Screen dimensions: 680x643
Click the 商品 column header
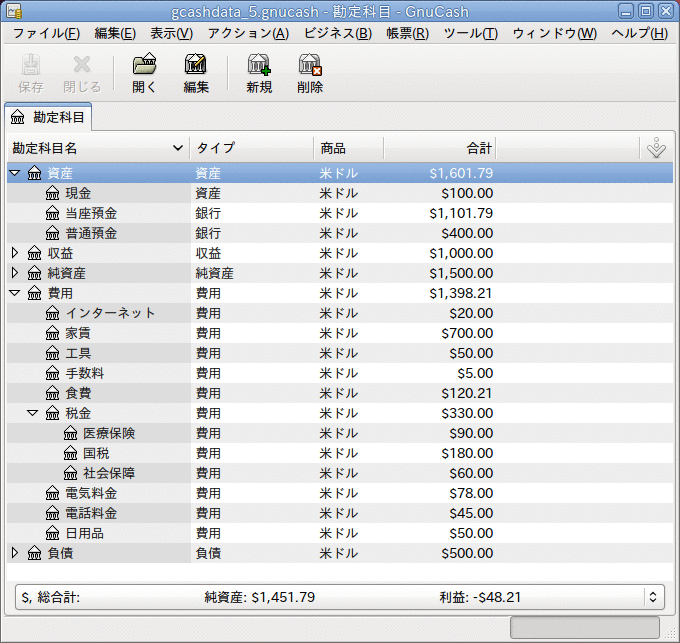click(349, 148)
